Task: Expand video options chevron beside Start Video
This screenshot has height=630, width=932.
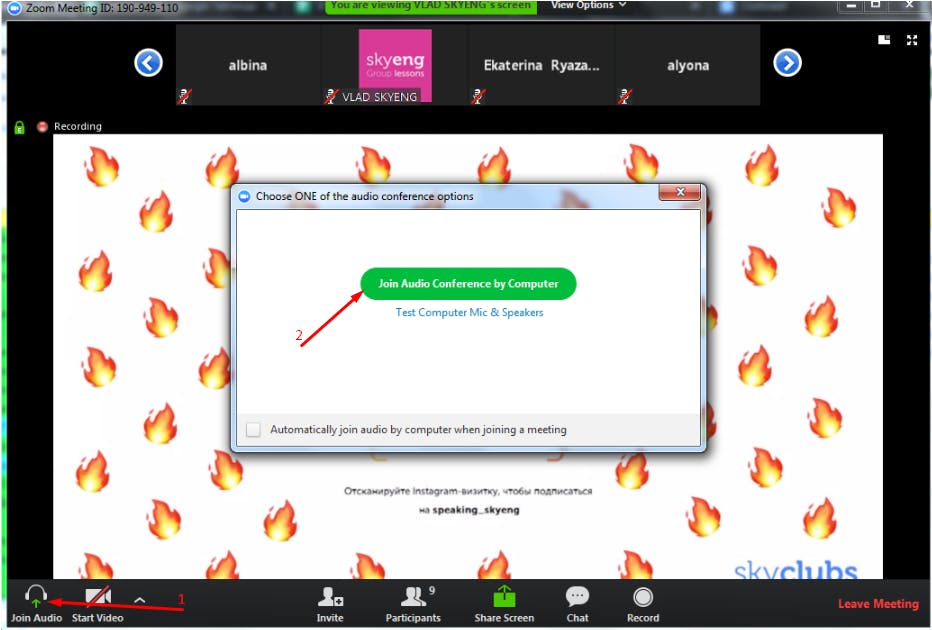Action: click(x=140, y=600)
